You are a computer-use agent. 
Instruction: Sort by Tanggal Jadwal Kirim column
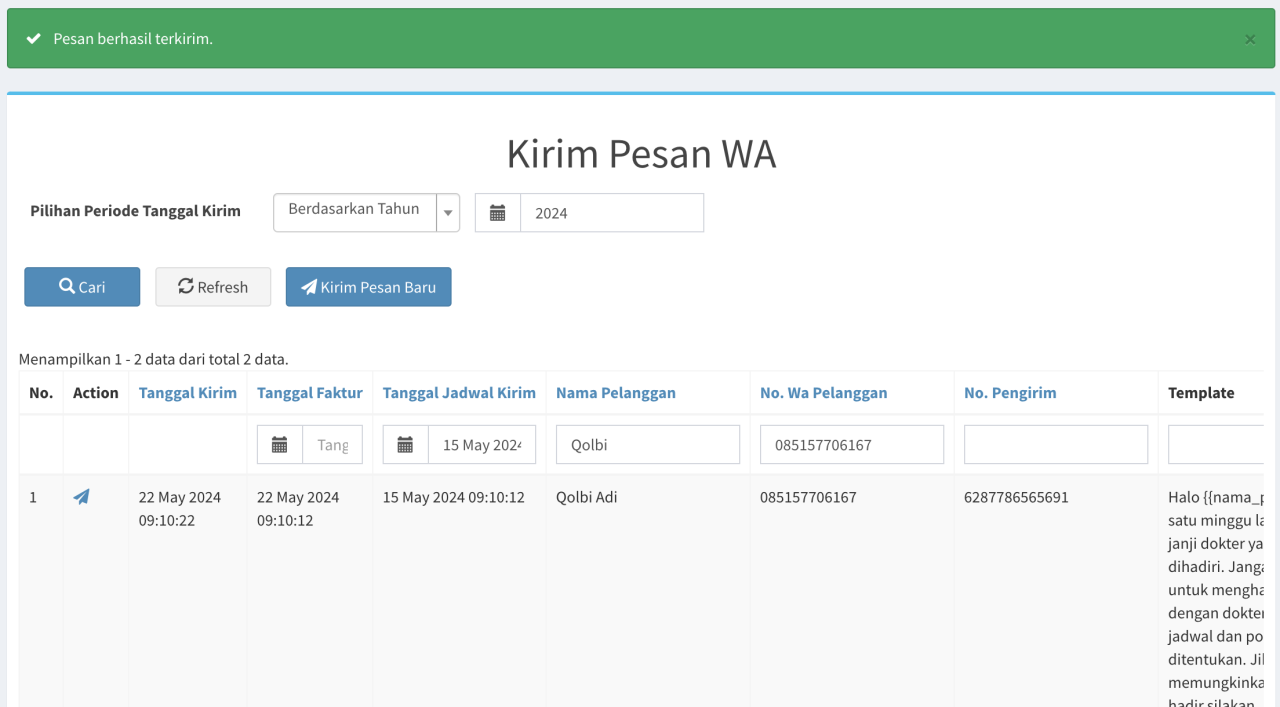tap(459, 393)
